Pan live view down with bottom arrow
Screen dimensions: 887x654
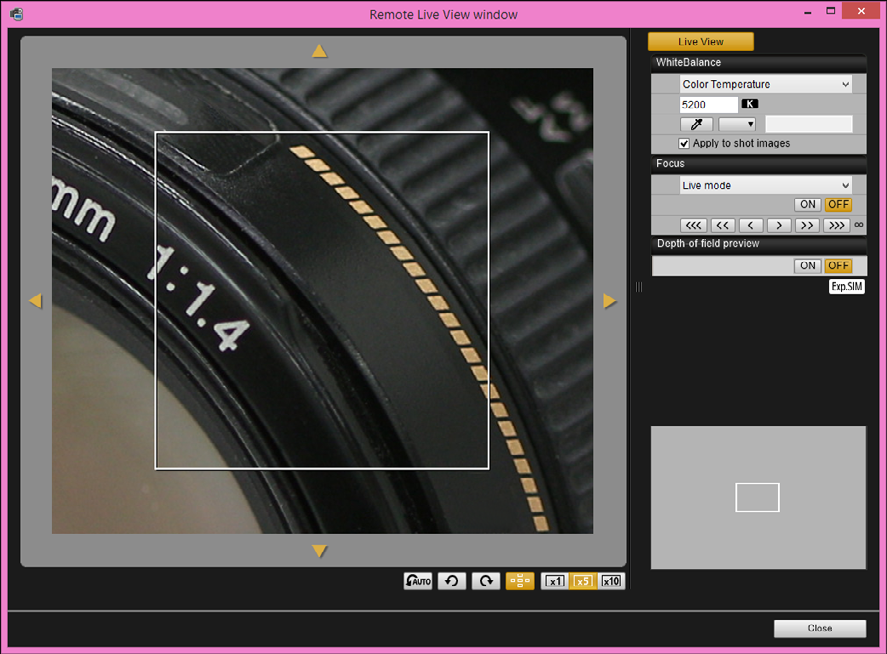click(x=320, y=551)
